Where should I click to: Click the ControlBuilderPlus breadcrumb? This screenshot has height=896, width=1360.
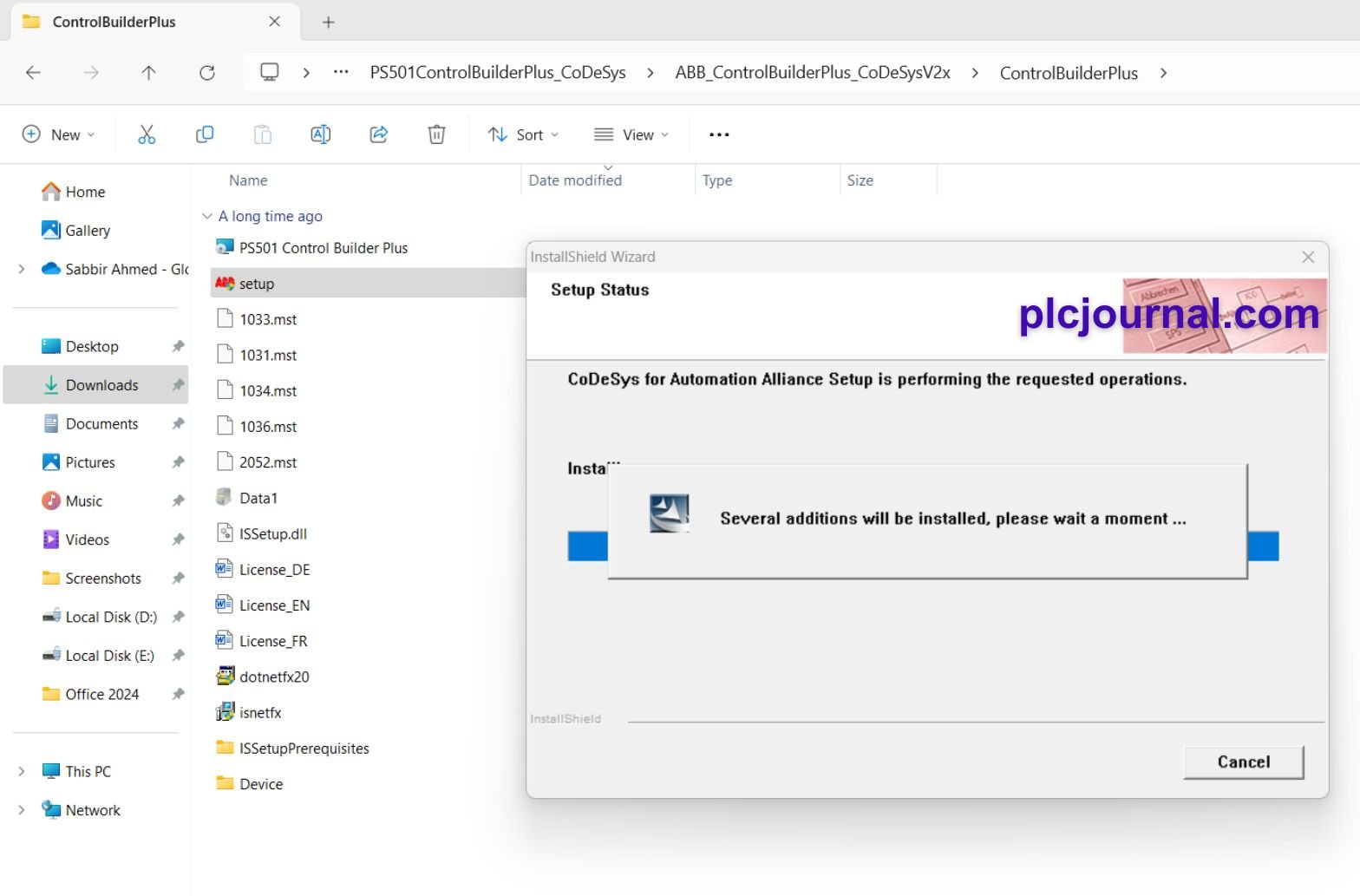1069,73
